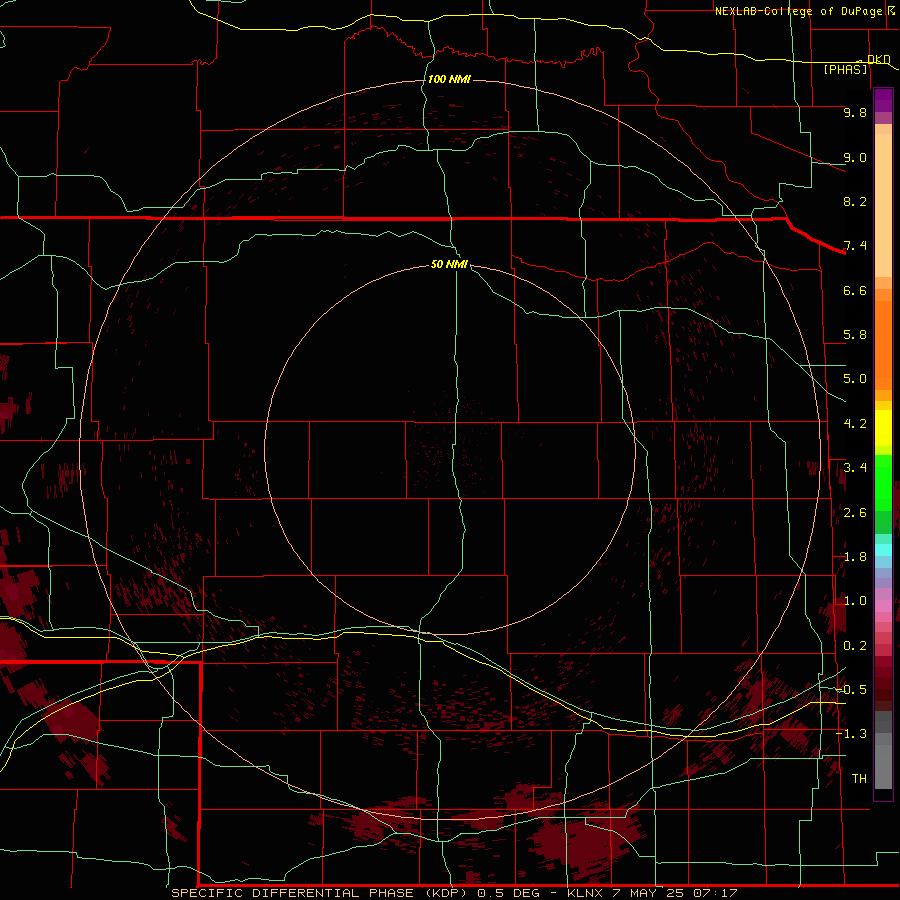This screenshot has height=900, width=900.
Task: Click the [PHAS] legend label
Action: pos(845,69)
